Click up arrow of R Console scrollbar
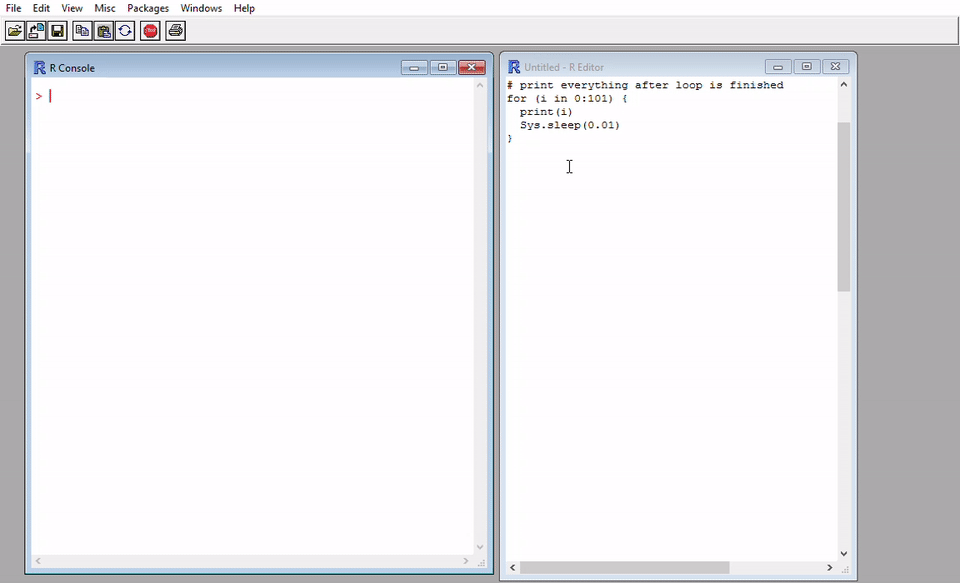The image size is (960, 583). (480, 85)
